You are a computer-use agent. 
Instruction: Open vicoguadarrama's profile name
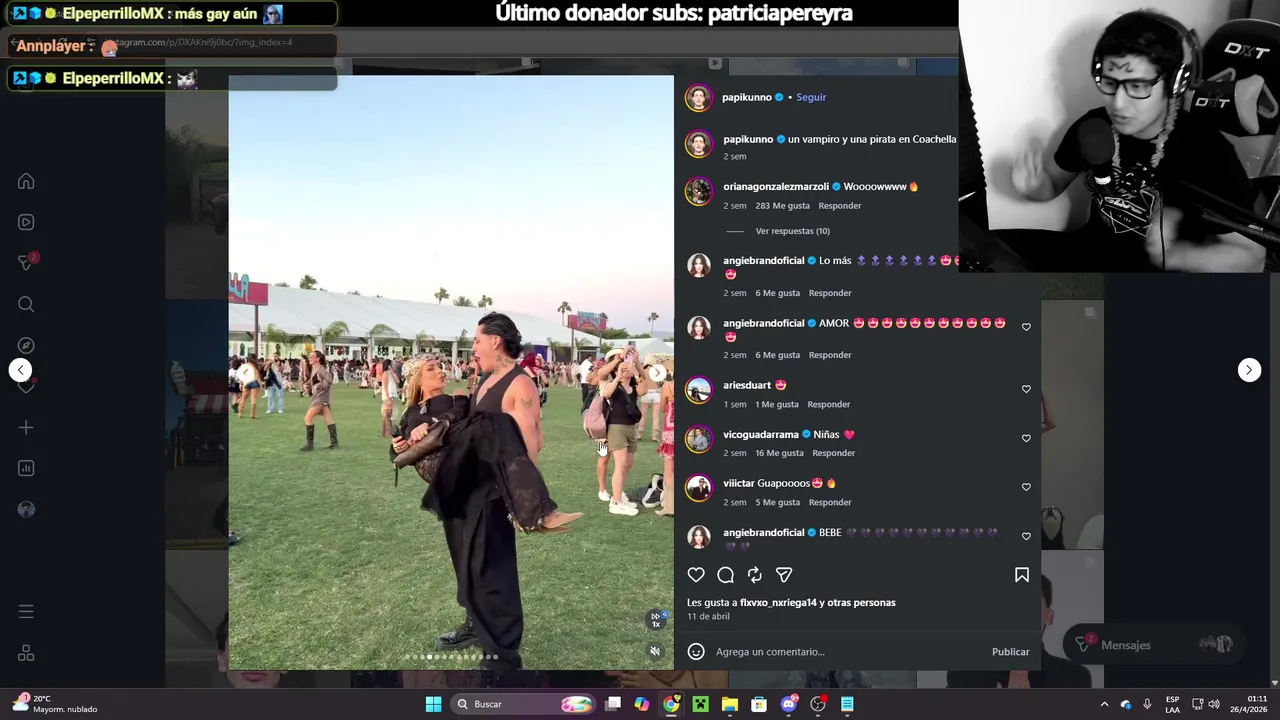[761, 435]
